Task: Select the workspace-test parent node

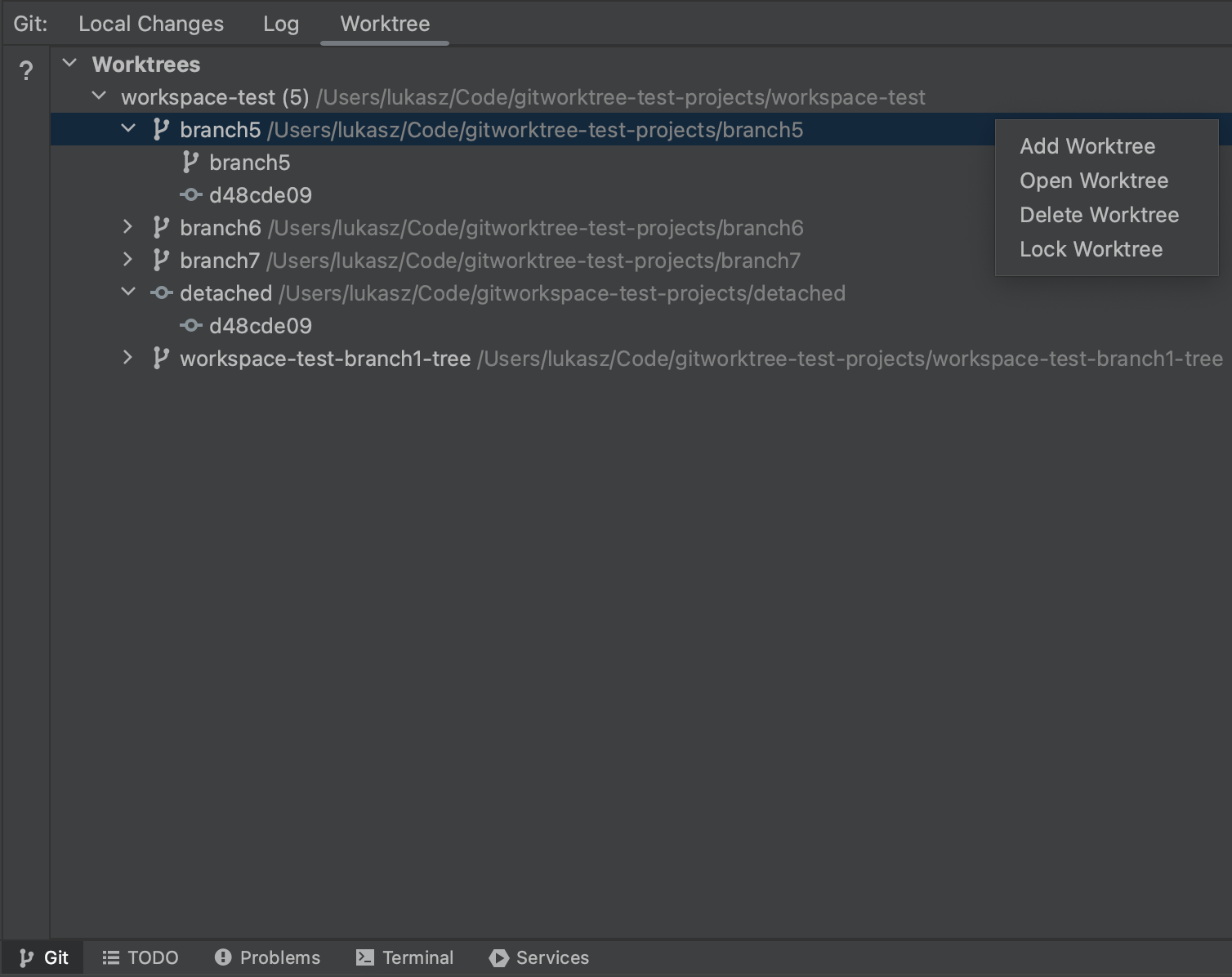Action: click(215, 96)
